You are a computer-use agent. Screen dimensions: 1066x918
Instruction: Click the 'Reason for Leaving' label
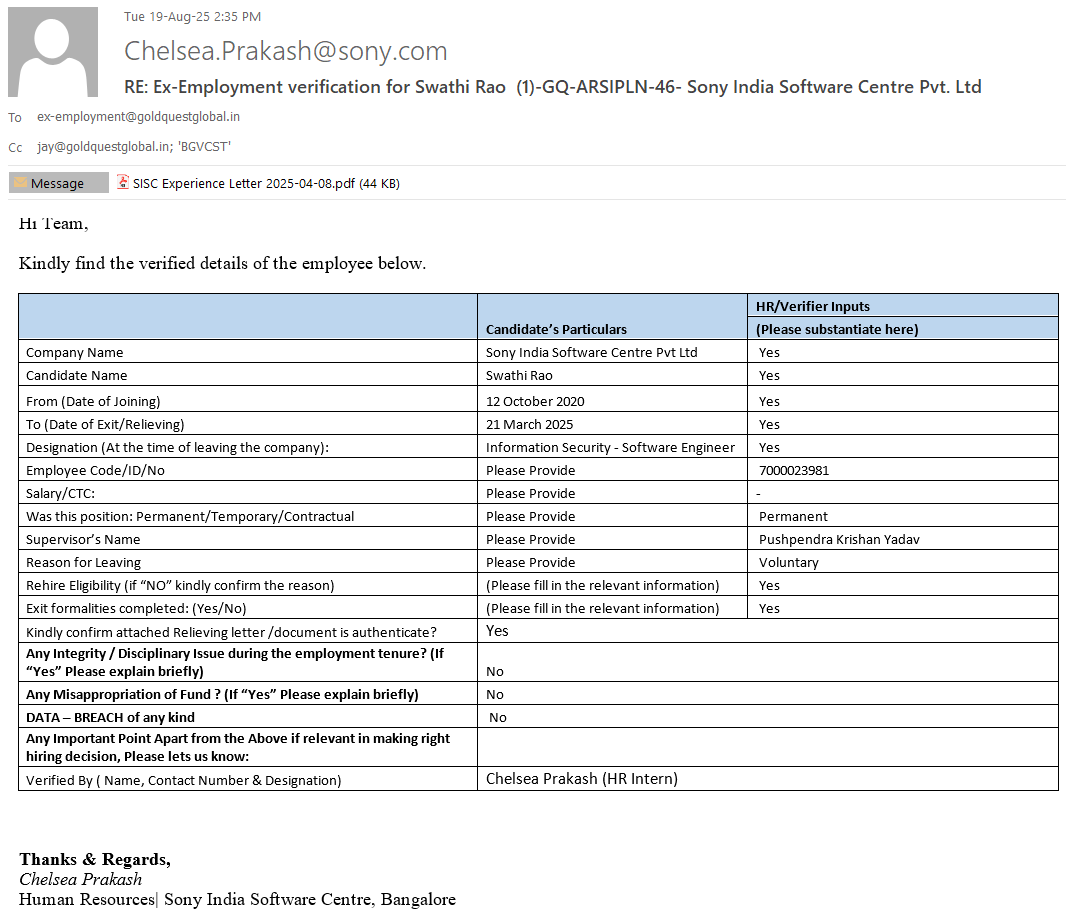coord(84,562)
